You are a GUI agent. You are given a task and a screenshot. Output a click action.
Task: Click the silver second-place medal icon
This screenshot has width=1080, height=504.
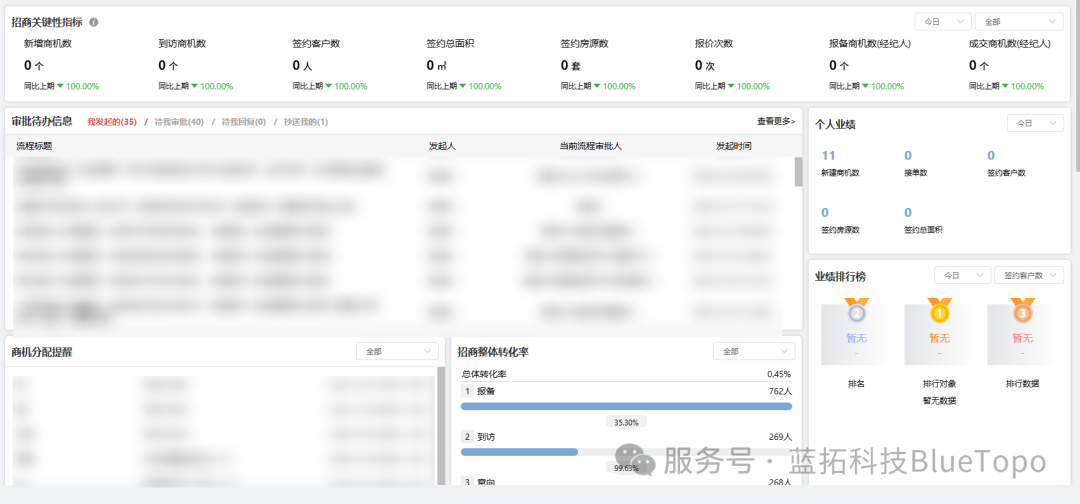coord(857,311)
